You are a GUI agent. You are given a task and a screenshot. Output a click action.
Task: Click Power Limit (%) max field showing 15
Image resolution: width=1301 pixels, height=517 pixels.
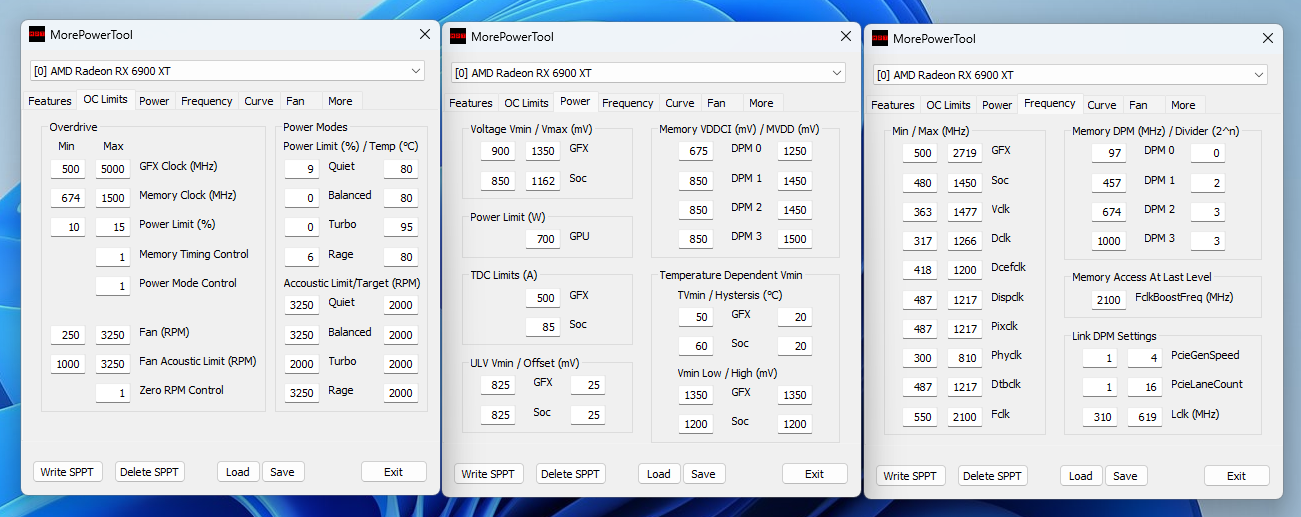click(x=113, y=227)
